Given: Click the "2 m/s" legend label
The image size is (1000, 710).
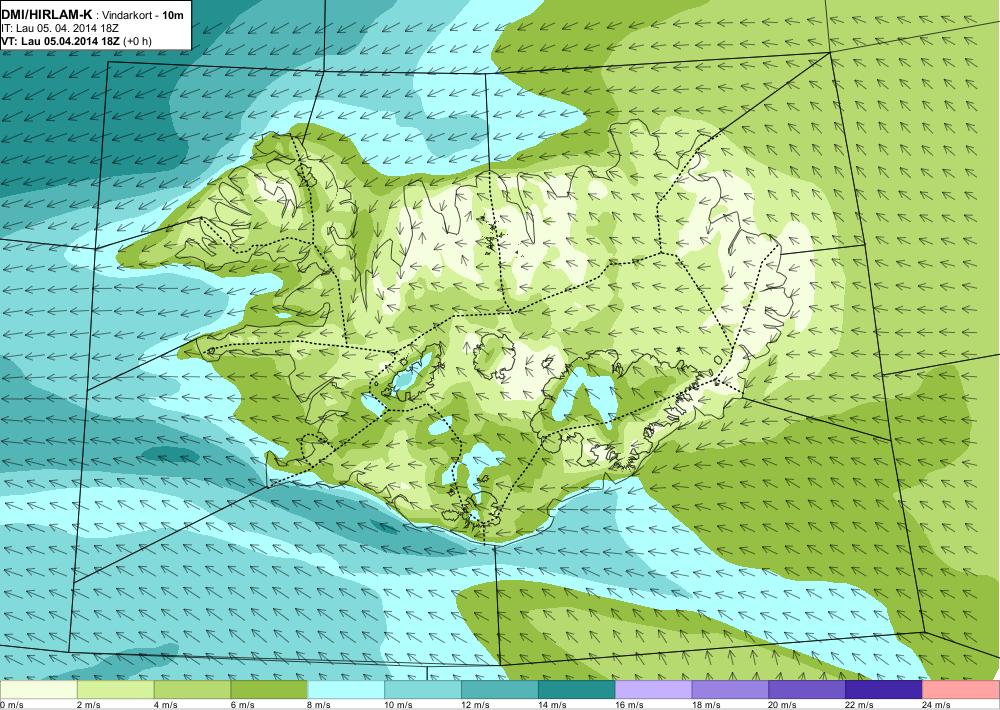Looking at the screenshot, I should point(89,705).
